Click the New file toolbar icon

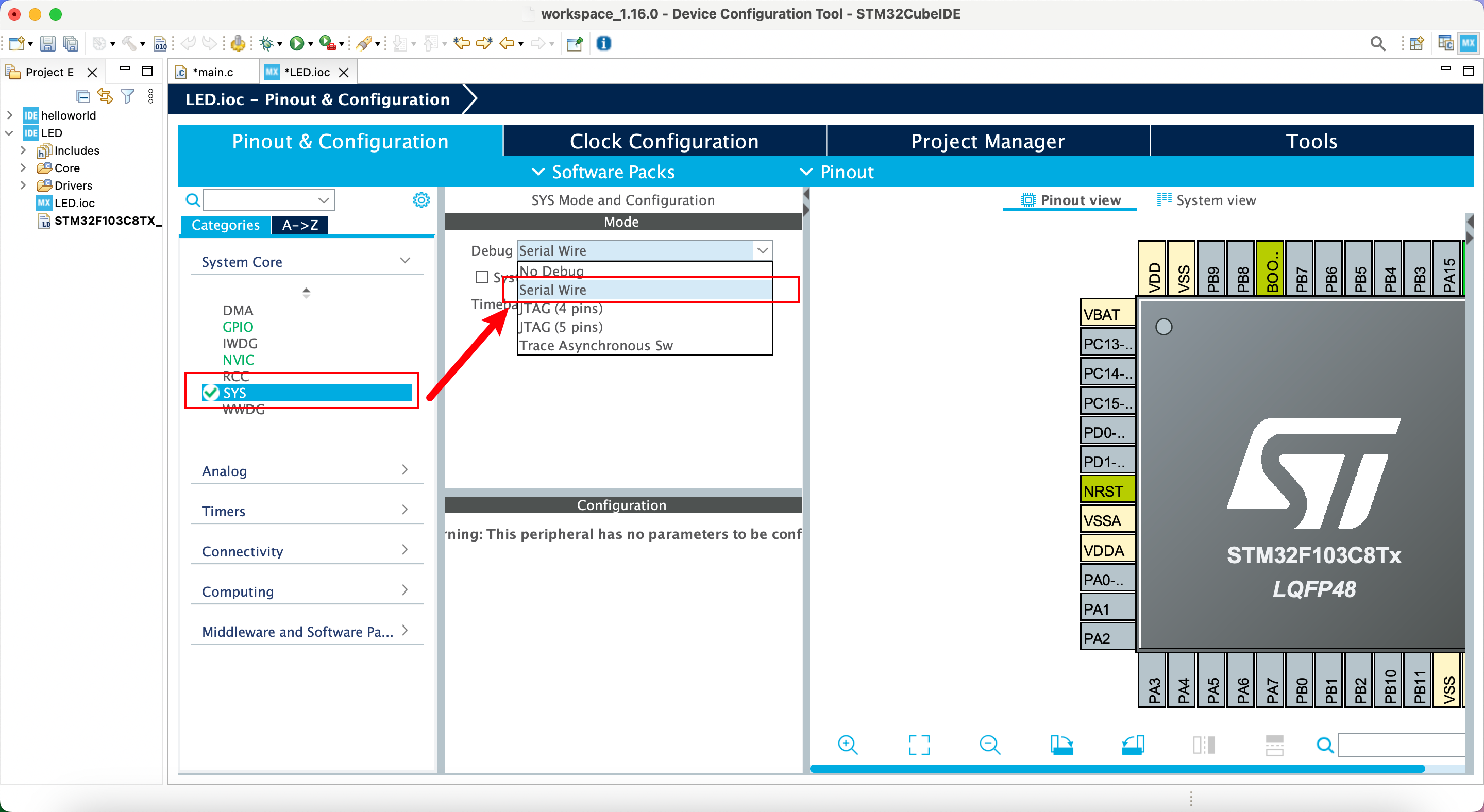[16, 43]
